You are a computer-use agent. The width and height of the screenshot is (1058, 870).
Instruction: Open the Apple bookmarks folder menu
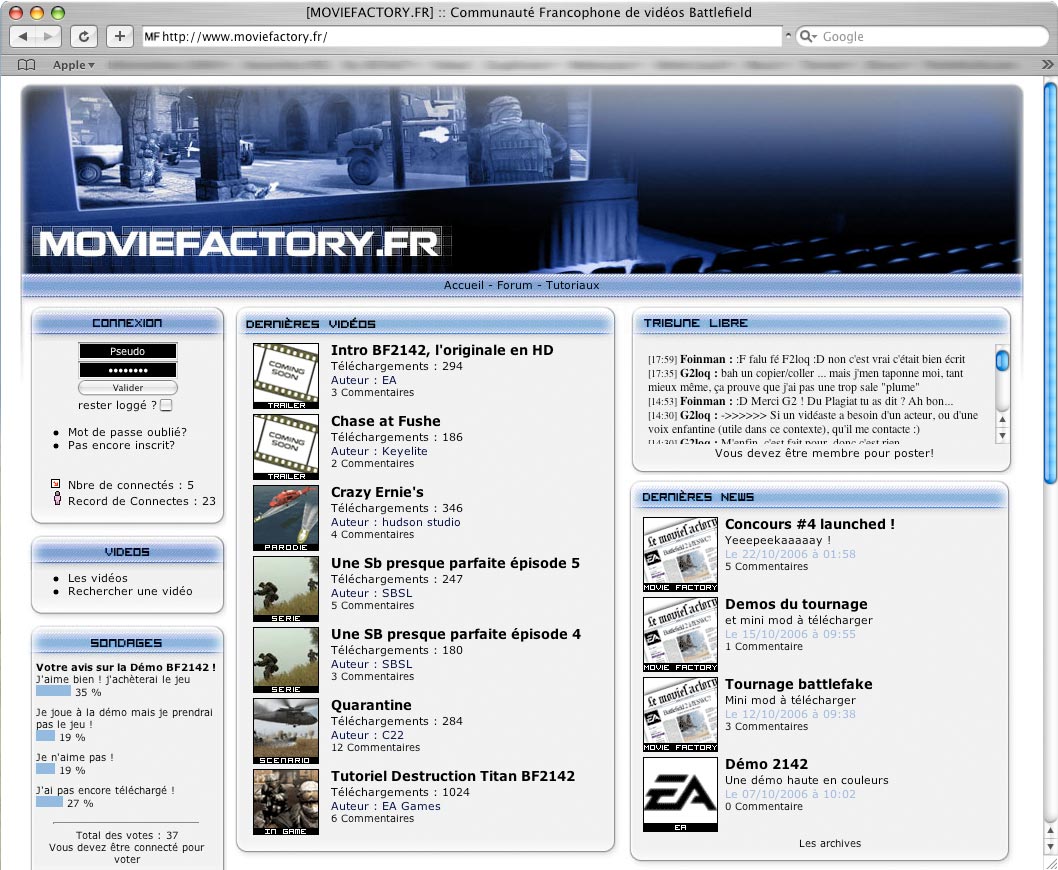[73, 65]
